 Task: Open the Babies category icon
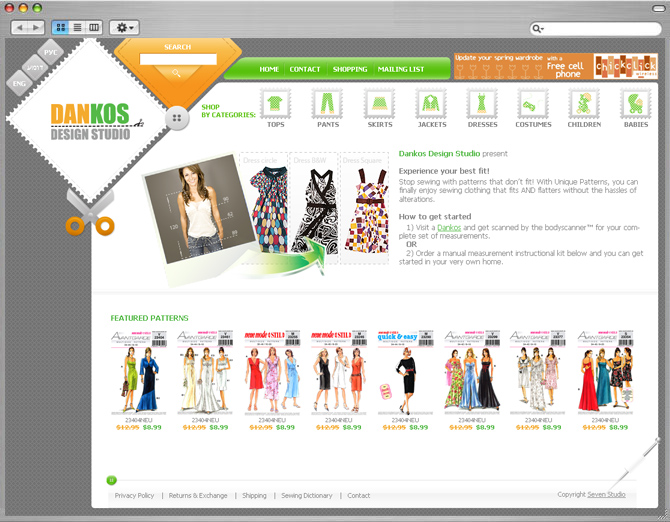[x=636, y=103]
